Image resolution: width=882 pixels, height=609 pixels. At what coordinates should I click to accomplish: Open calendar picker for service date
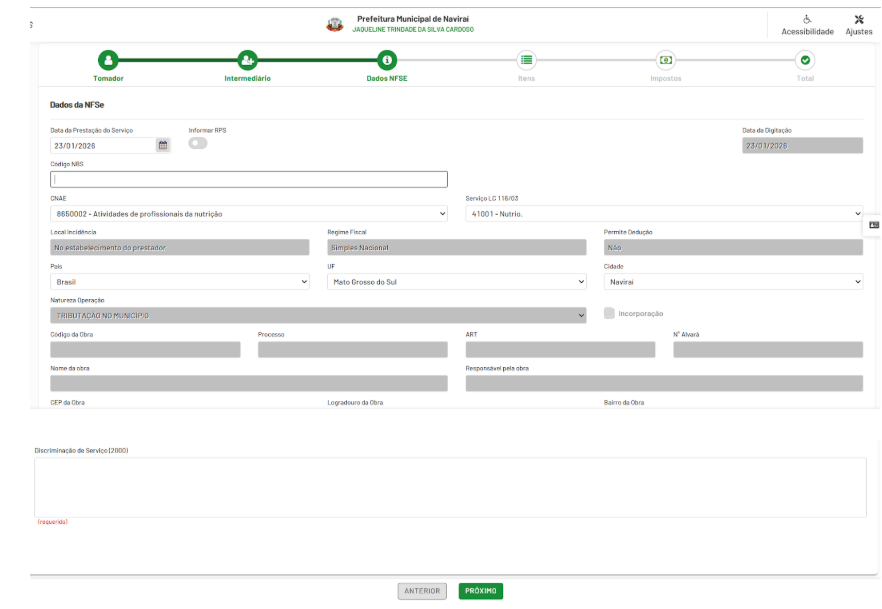click(x=163, y=145)
